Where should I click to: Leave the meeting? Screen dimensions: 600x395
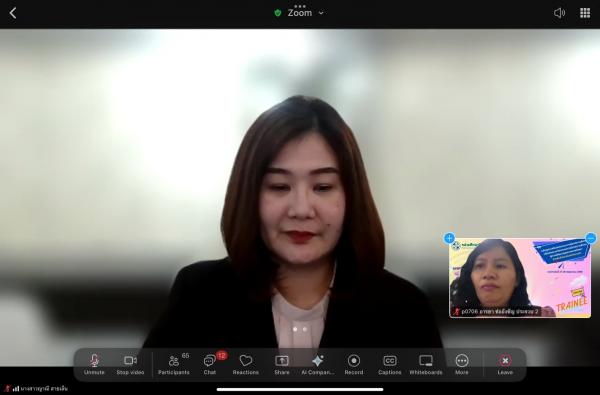tap(505, 364)
